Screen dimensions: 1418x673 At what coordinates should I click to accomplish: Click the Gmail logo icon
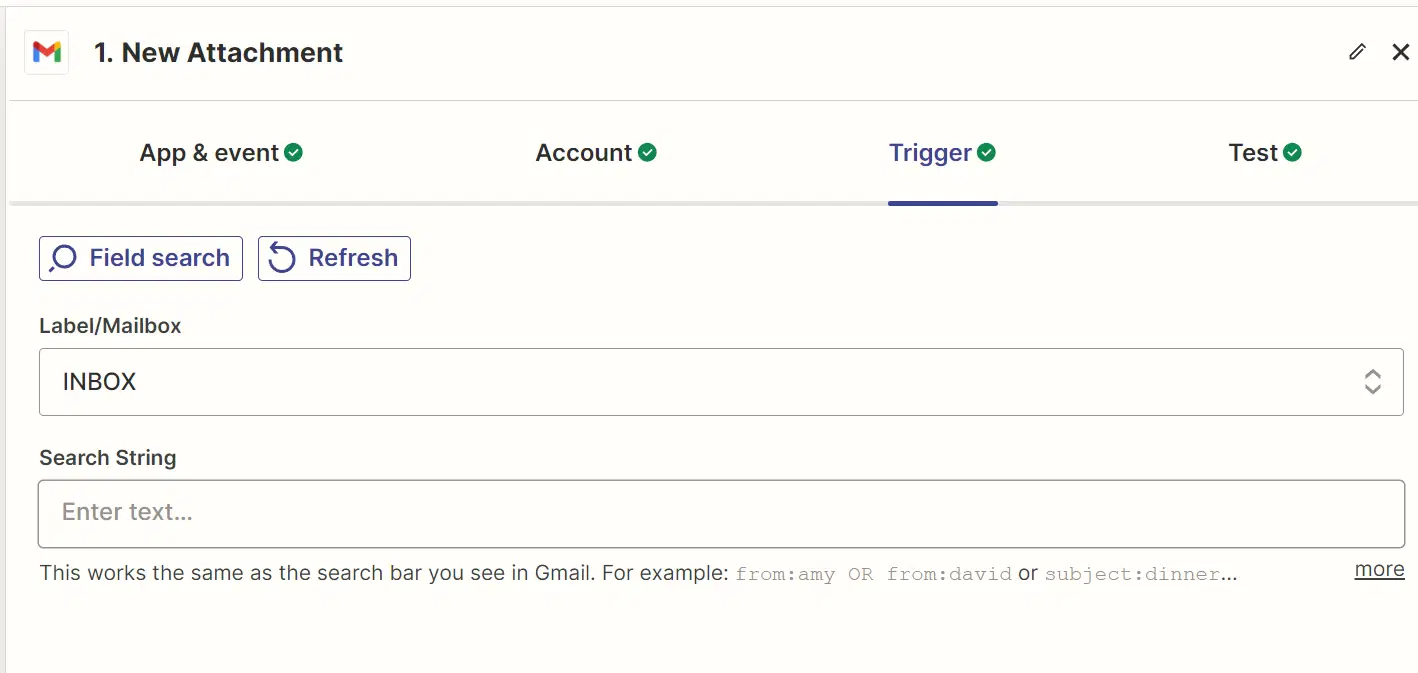click(47, 52)
